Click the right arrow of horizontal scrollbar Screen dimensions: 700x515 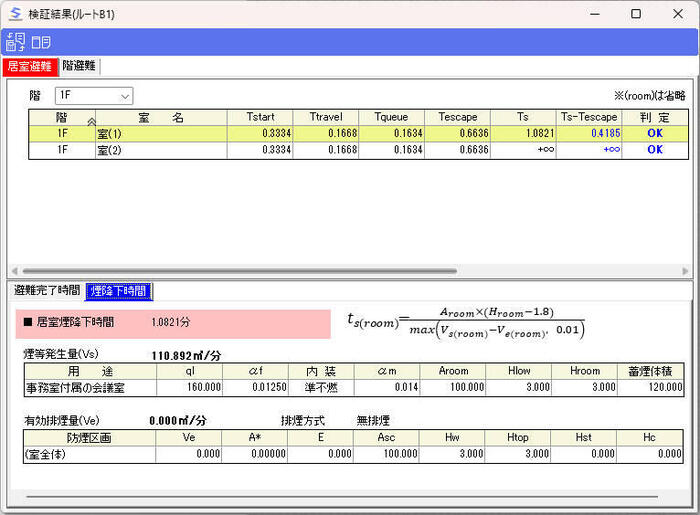click(x=685, y=271)
